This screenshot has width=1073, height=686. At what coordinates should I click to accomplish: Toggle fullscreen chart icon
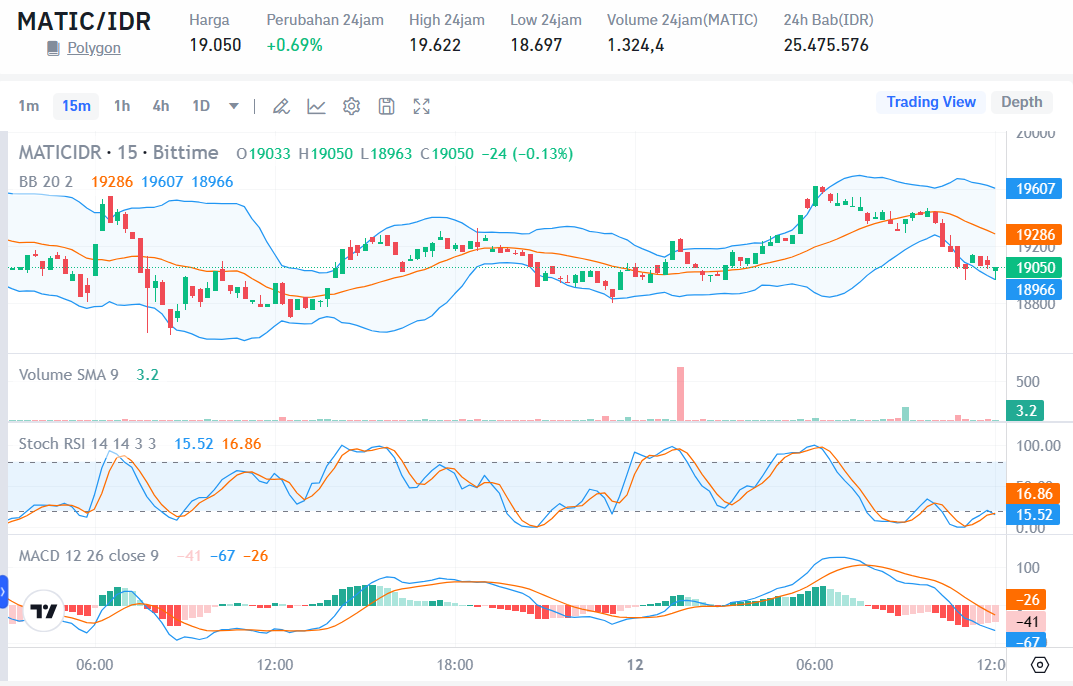coord(422,106)
